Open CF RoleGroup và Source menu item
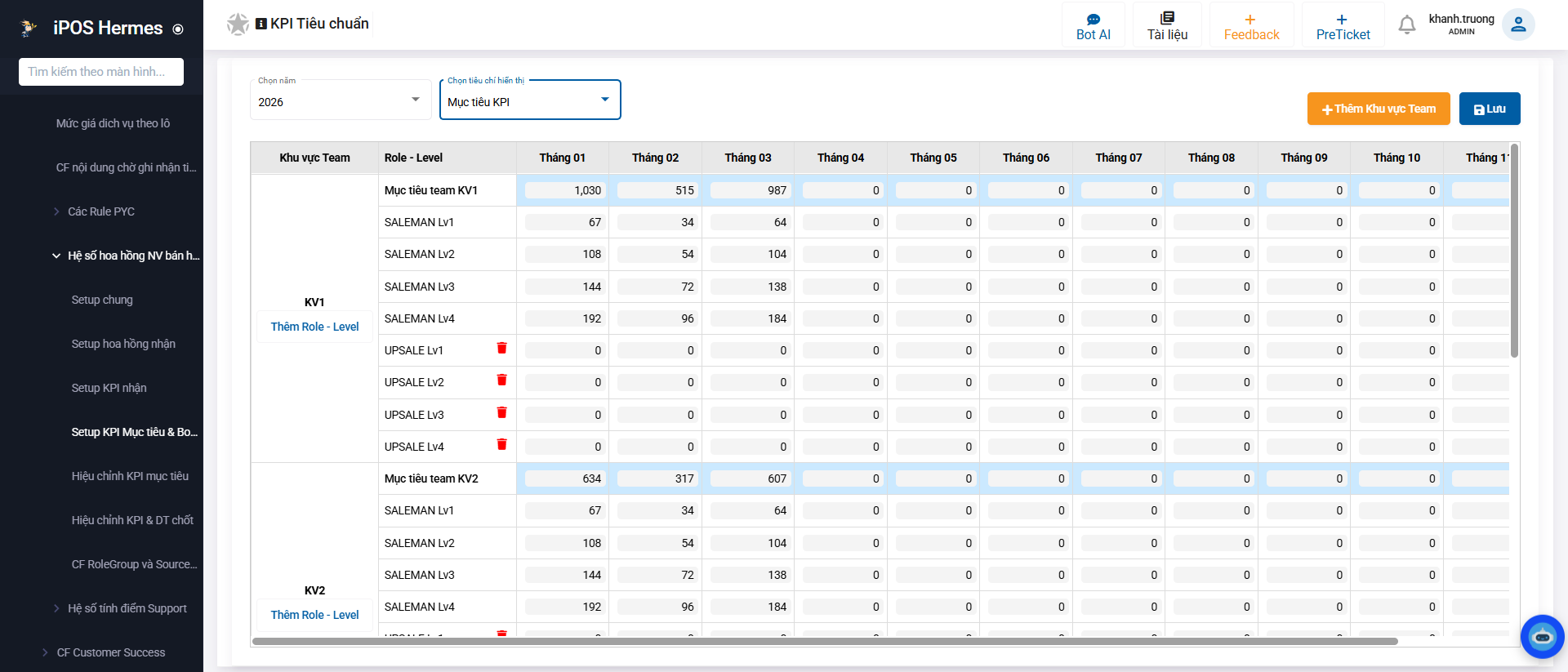This screenshot has width=1568, height=672. 134,564
